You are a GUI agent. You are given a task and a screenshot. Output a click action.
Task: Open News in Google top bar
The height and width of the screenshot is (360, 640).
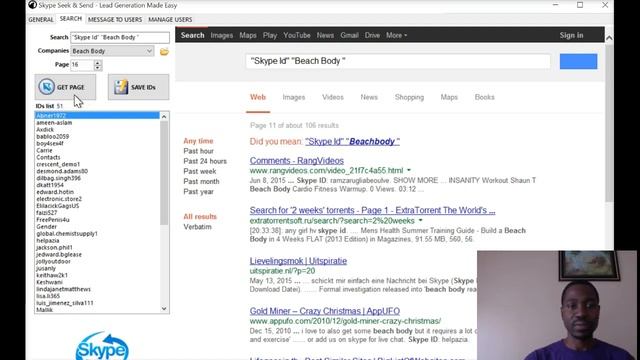coord(325,35)
